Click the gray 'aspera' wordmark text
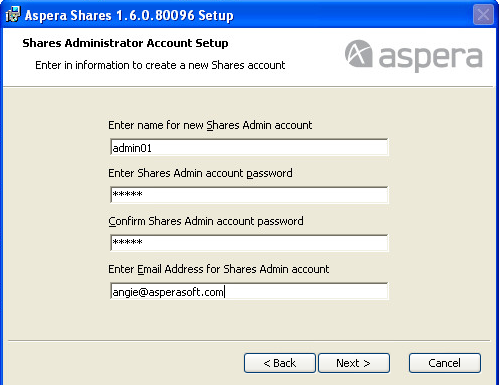The image size is (499, 385). point(431,58)
